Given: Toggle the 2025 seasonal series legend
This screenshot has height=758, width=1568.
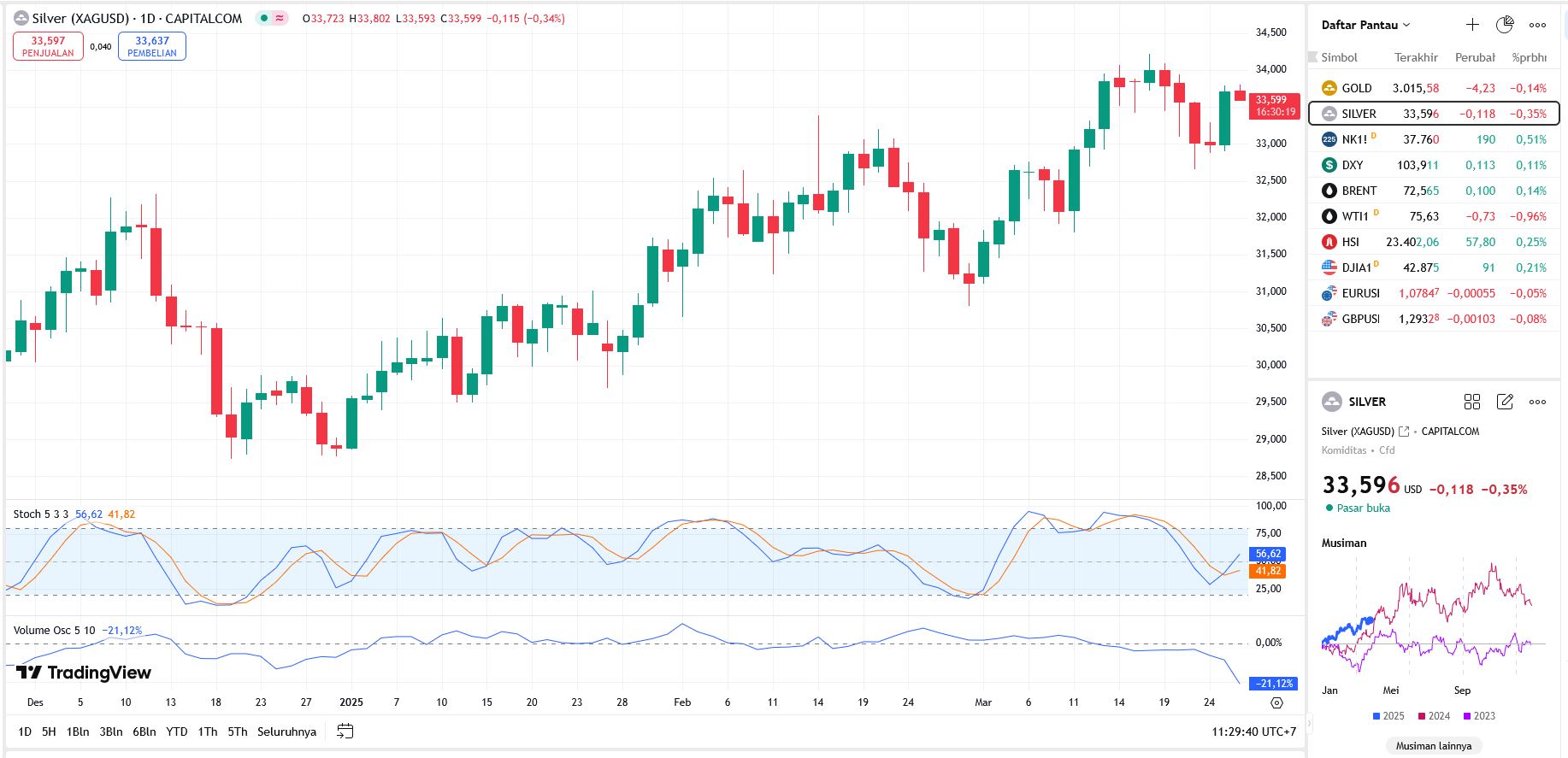Looking at the screenshot, I should tap(1388, 716).
